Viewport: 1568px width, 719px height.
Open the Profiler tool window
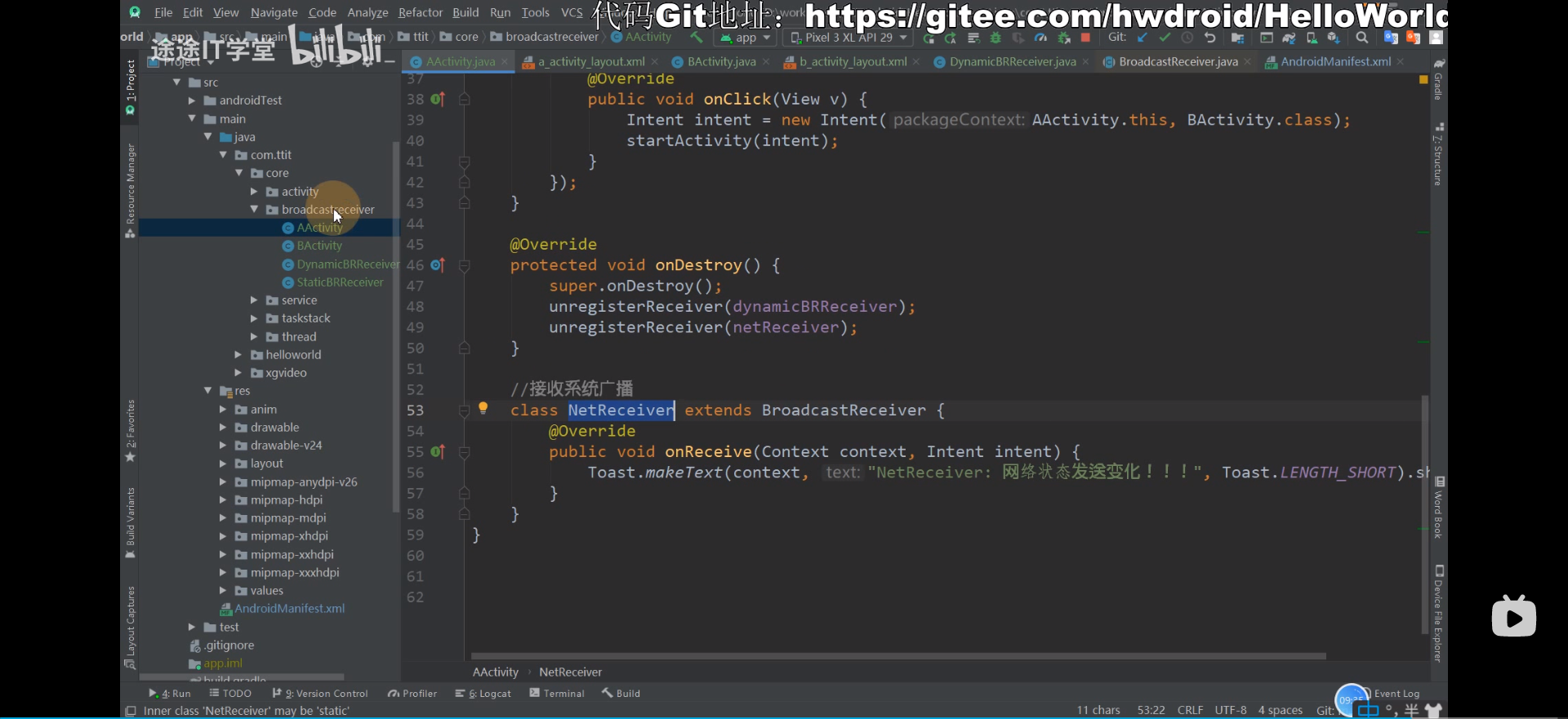(412, 694)
